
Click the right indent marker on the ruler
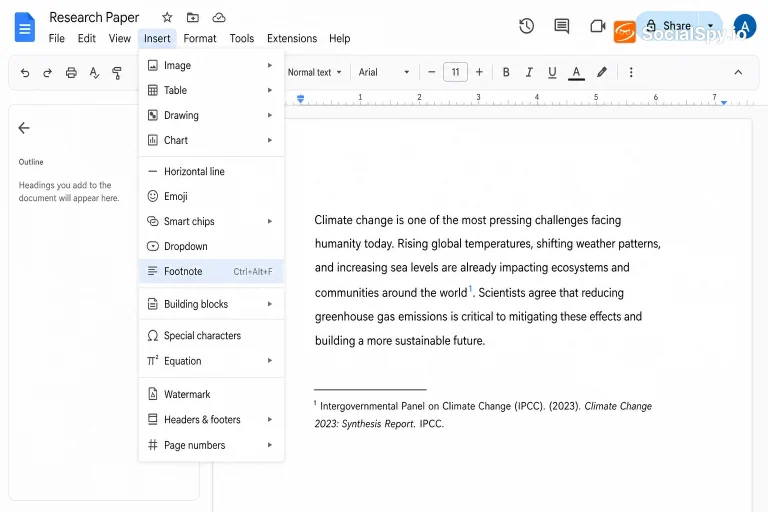(724, 102)
